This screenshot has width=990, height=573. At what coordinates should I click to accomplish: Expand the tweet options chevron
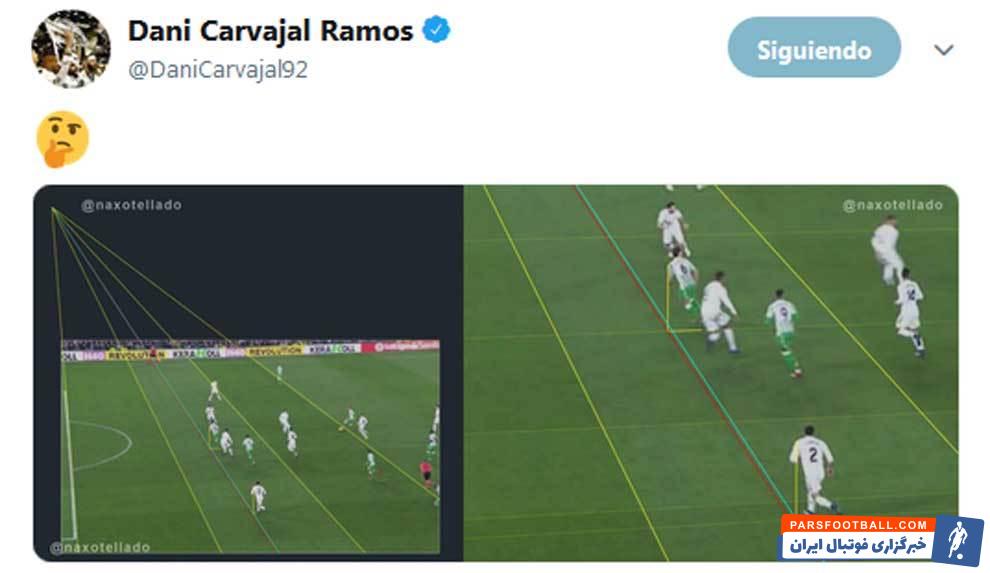[x=943, y=49]
